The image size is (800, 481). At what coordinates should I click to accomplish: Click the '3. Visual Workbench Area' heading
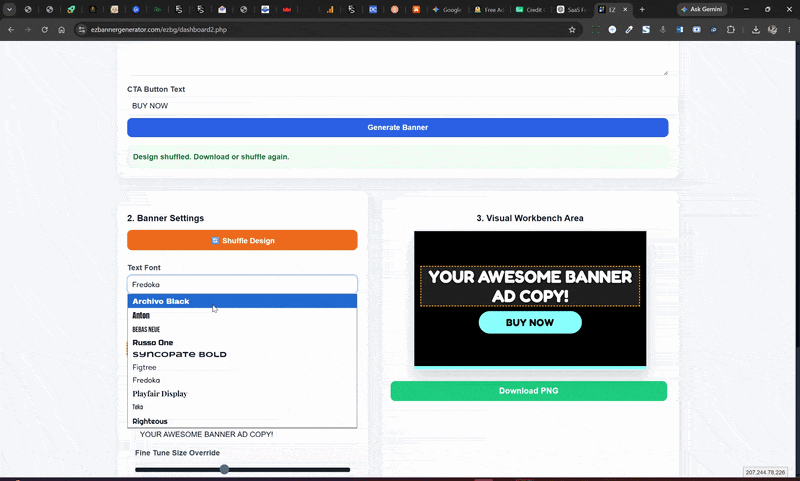coord(530,218)
